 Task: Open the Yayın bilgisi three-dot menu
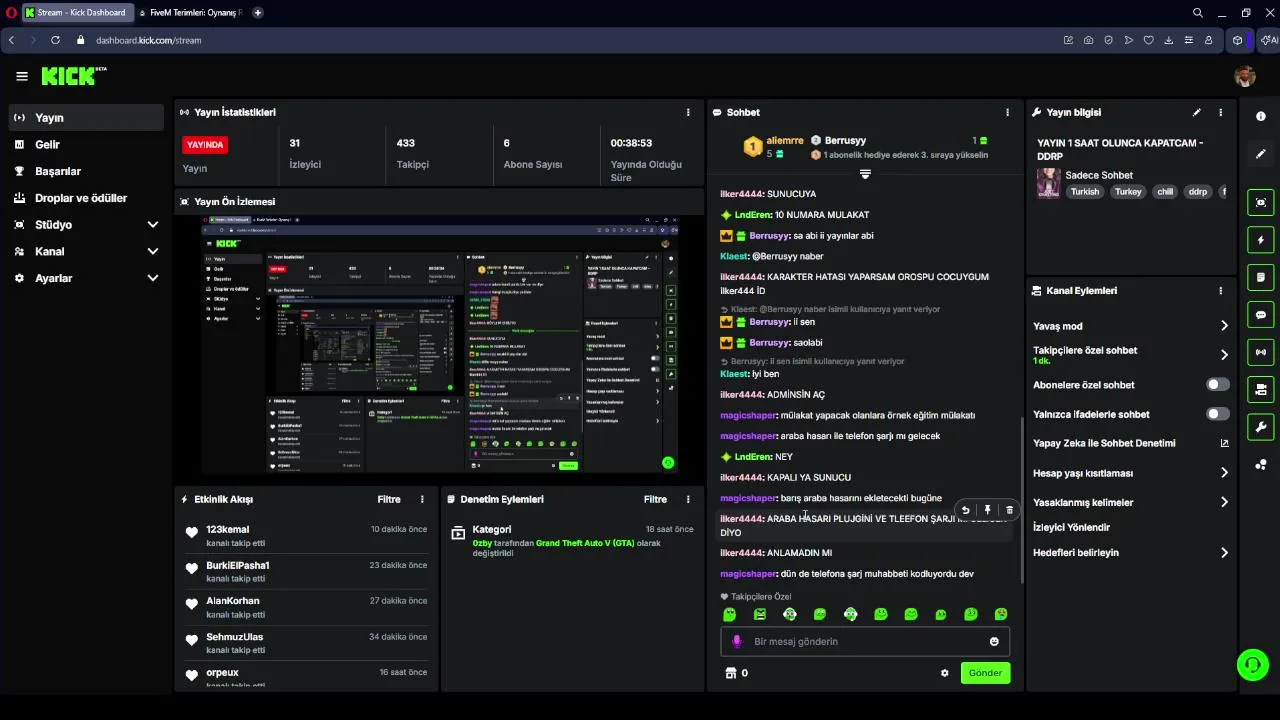1221,113
